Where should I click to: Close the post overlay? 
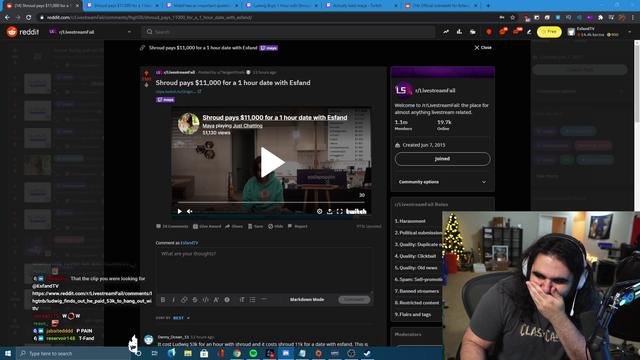(x=483, y=47)
